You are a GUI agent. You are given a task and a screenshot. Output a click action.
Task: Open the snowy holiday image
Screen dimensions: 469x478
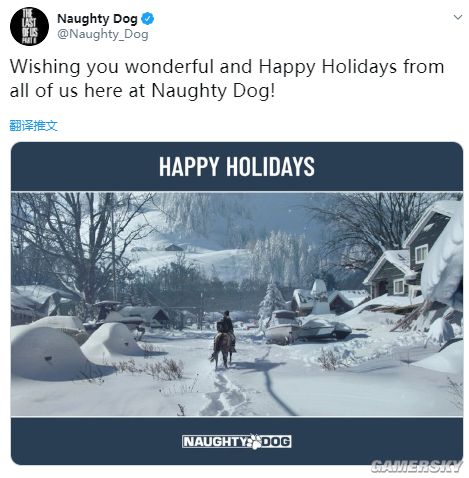[x=237, y=304]
